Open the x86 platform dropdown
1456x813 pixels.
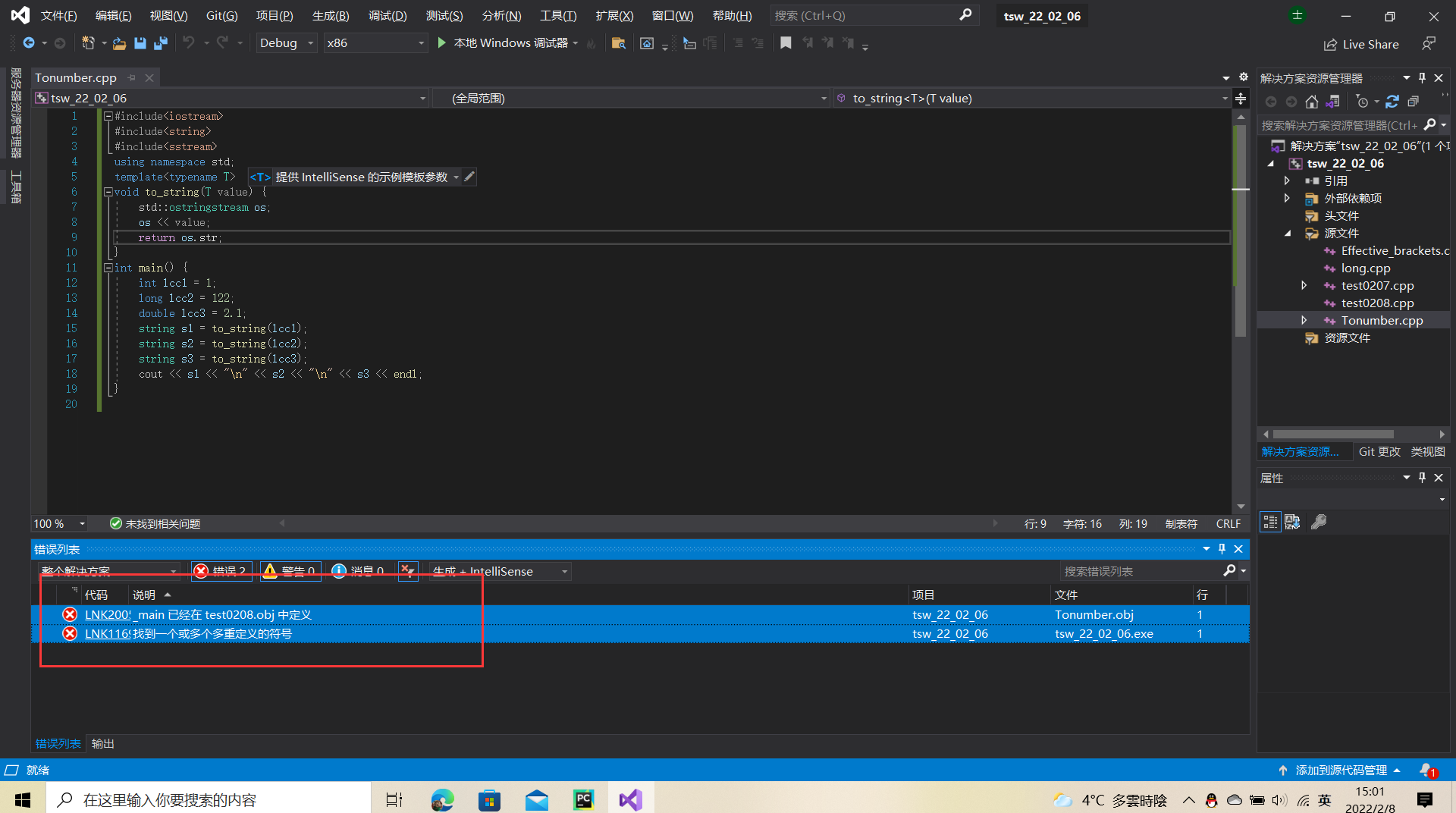(375, 43)
